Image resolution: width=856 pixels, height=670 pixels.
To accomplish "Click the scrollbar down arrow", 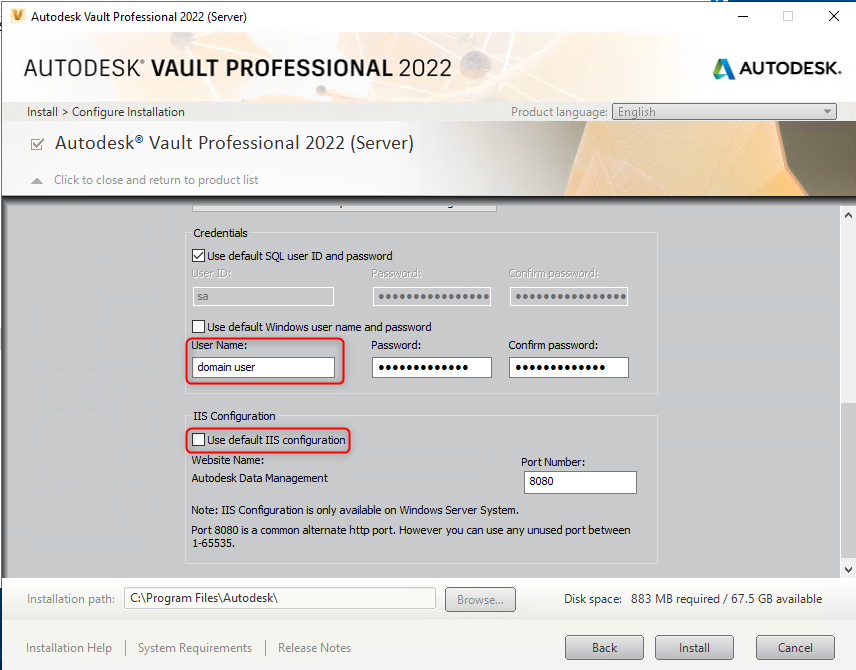I will pos(848,567).
